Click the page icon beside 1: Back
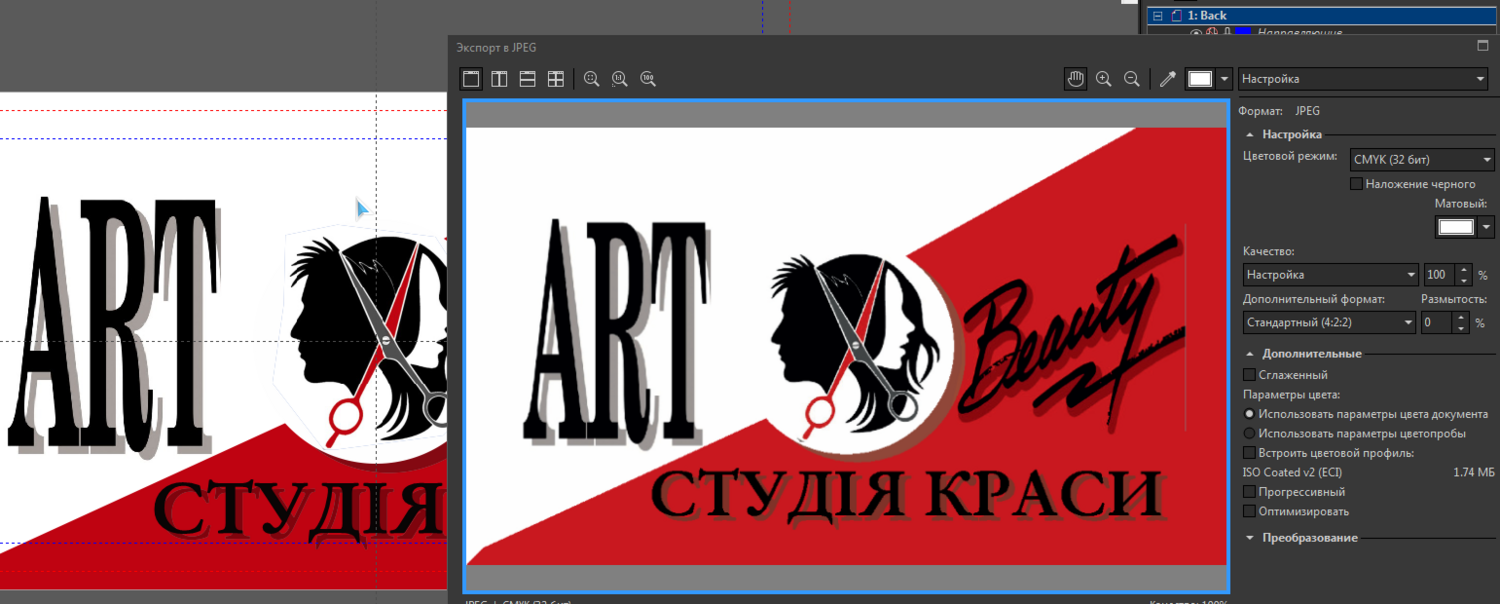This screenshot has height=604, width=1500. [x=1176, y=16]
